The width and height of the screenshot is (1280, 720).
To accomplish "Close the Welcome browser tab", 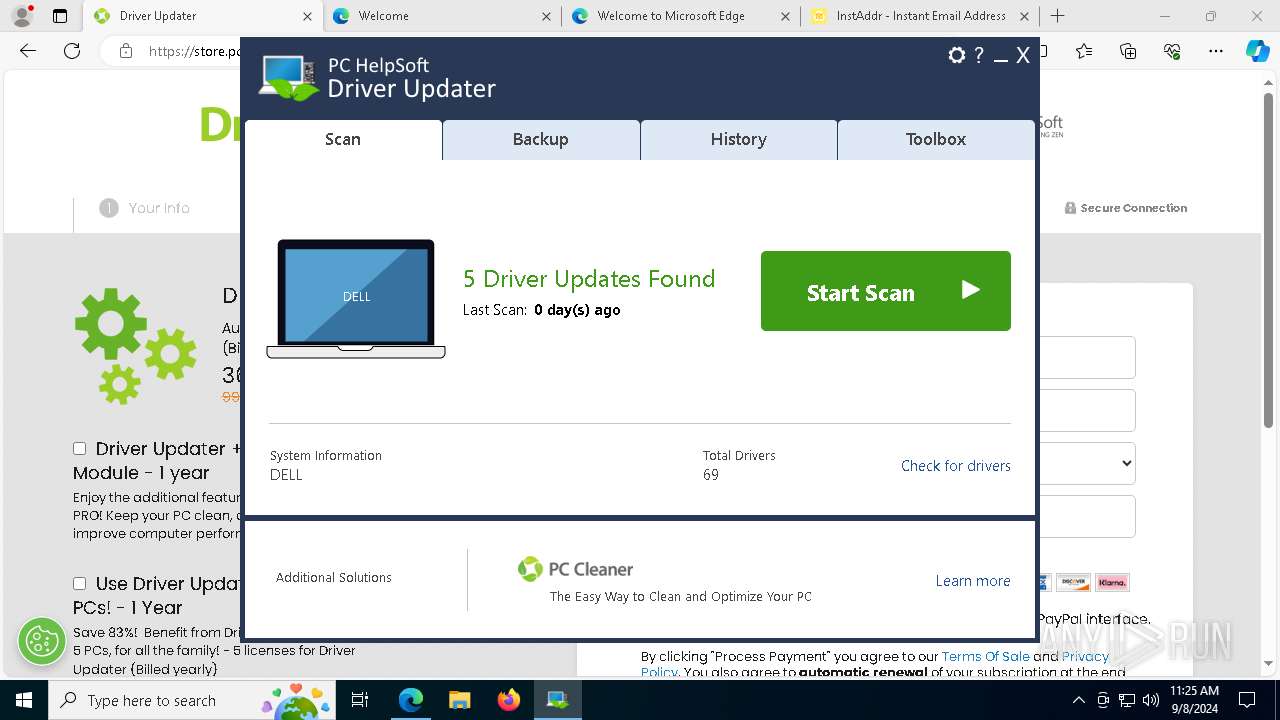I will 546,16.
